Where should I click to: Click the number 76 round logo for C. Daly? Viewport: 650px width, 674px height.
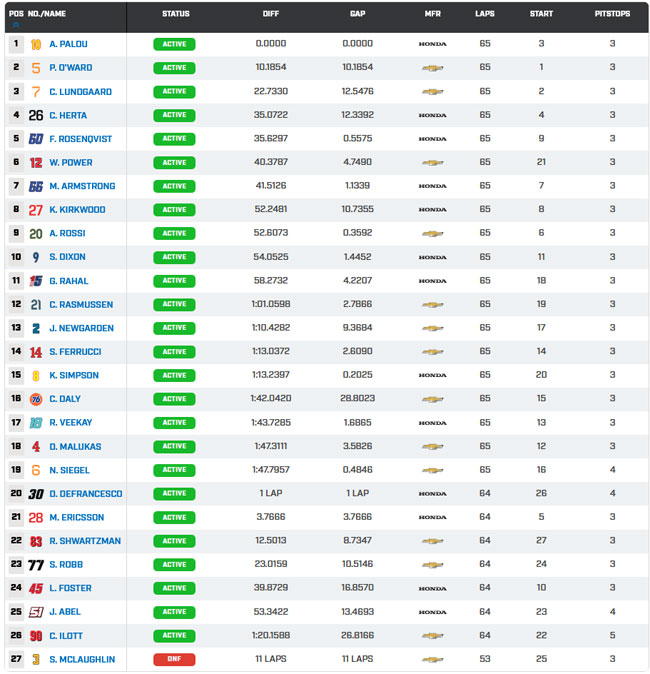(x=36, y=399)
